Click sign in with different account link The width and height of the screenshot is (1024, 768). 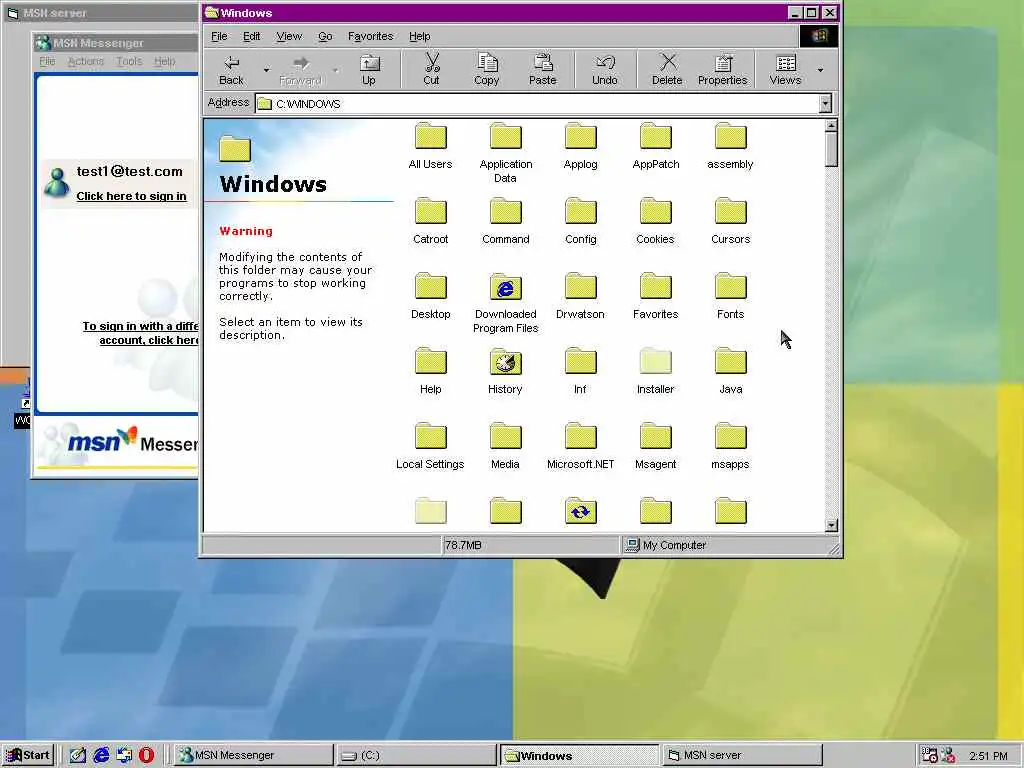140,333
